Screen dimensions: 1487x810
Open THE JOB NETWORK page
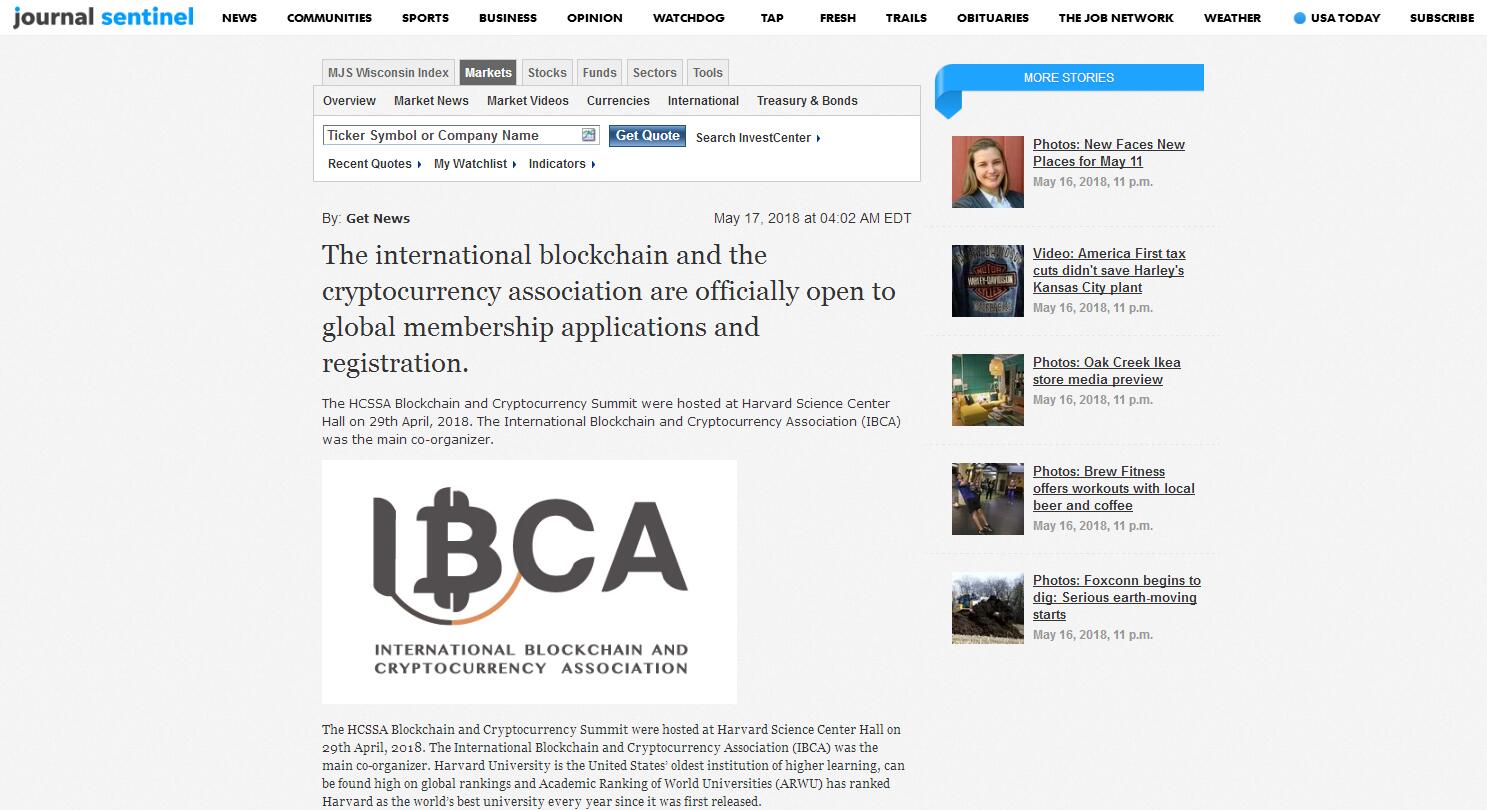pos(1116,18)
